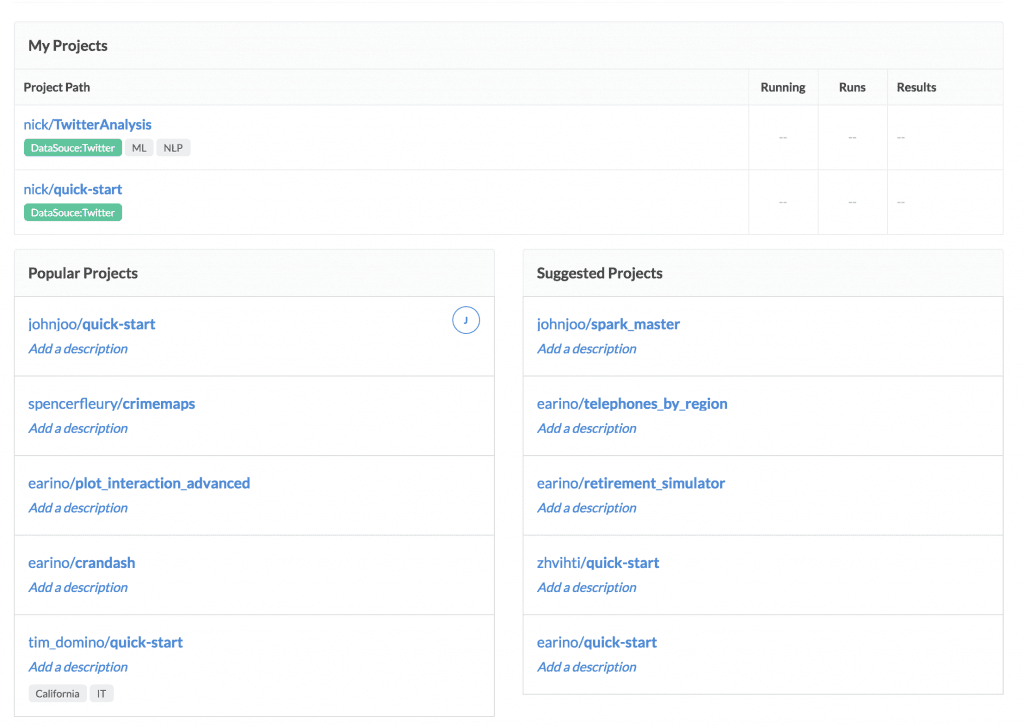Open earino/retirement_simulator project
The image size is (1024, 728).
[631, 484]
